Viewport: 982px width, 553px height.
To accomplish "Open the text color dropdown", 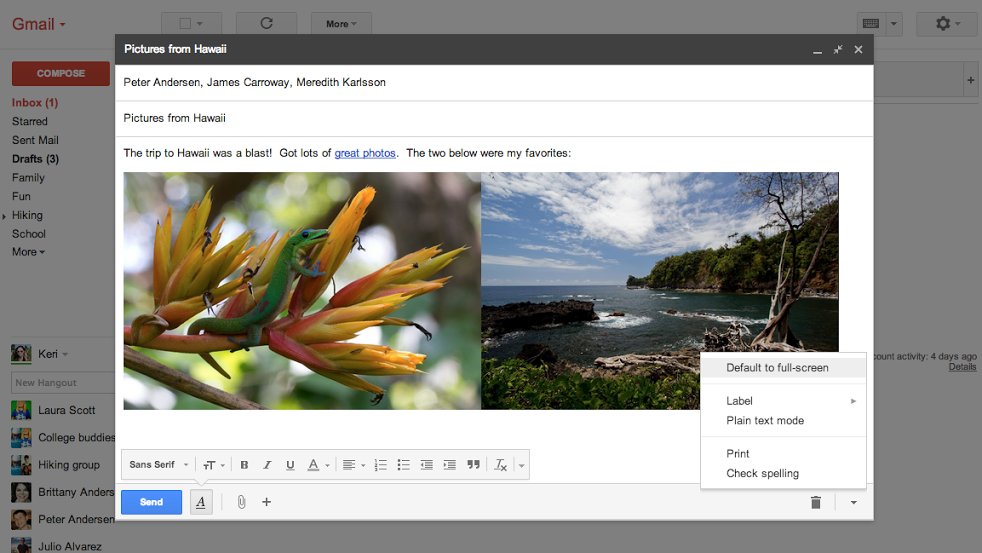I will [x=317, y=465].
